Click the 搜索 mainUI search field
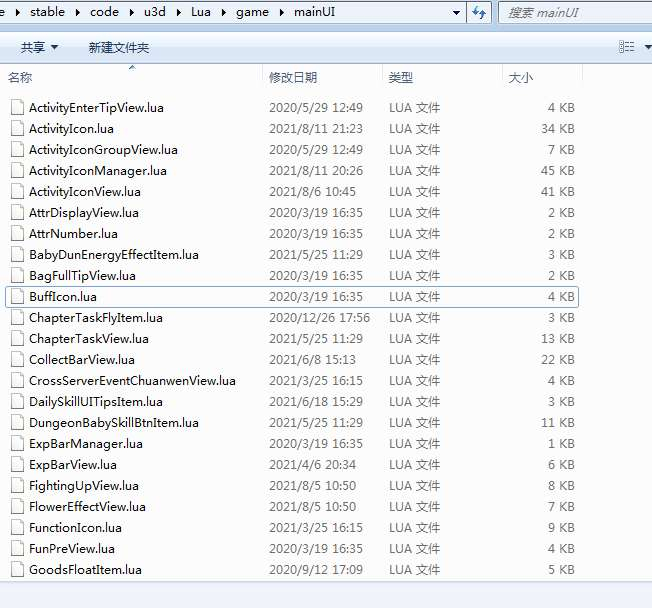The width and height of the screenshot is (652, 608). coord(575,13)
